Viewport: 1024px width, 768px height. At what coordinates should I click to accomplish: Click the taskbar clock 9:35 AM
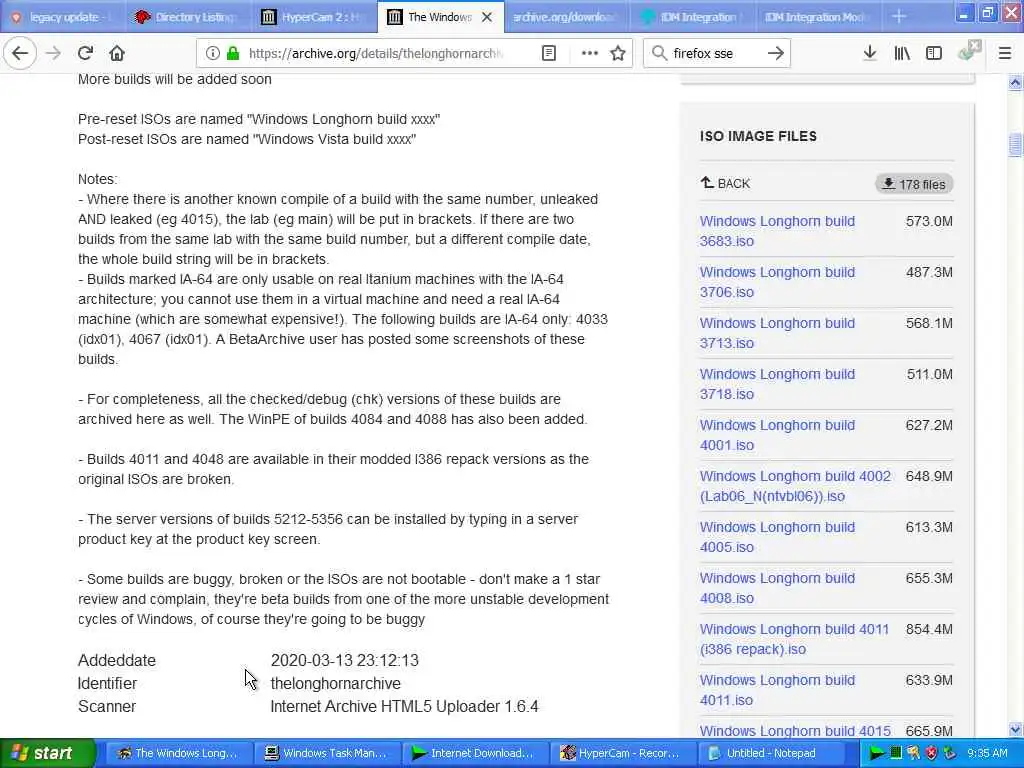(x=987, y=753)
